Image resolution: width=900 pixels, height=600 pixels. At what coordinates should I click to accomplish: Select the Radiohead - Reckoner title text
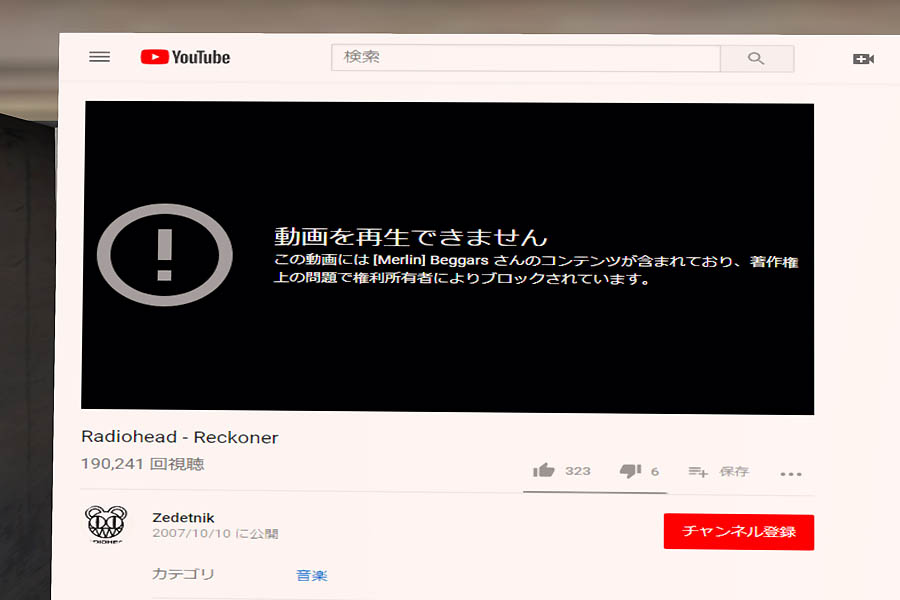[180, 437]
